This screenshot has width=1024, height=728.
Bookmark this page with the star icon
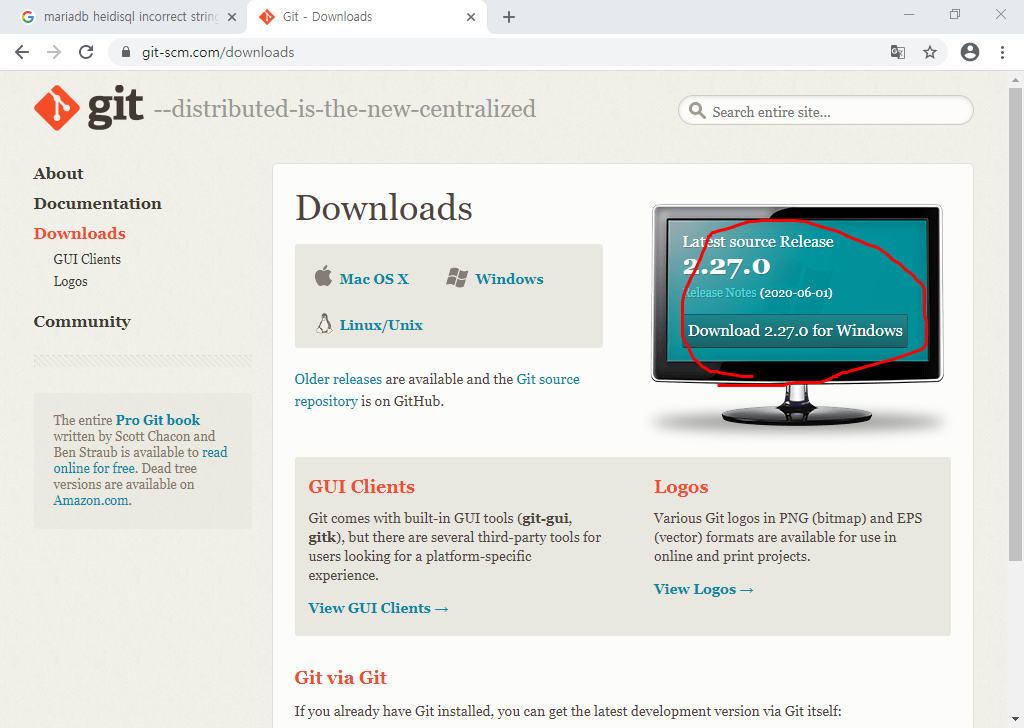(930, 52)
